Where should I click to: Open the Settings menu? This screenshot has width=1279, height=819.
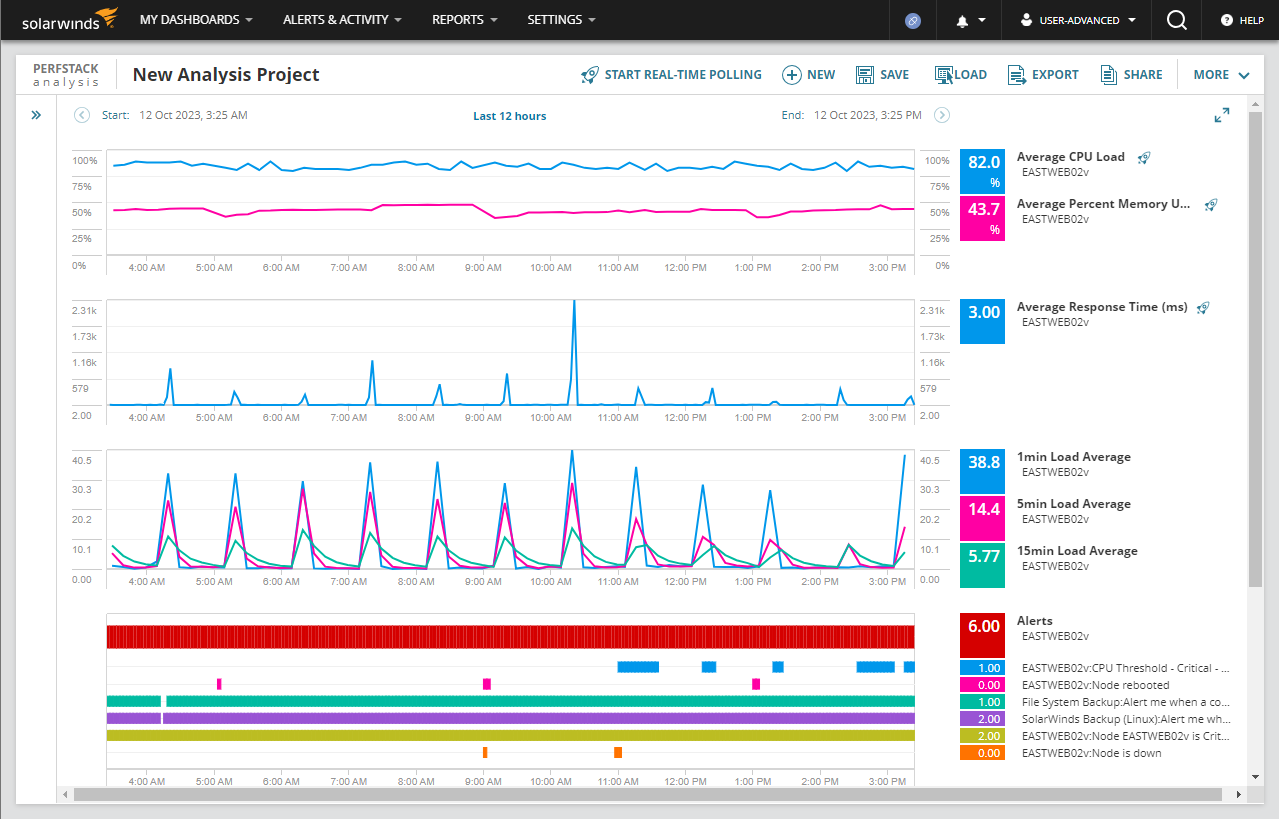[x=561, y=20]
